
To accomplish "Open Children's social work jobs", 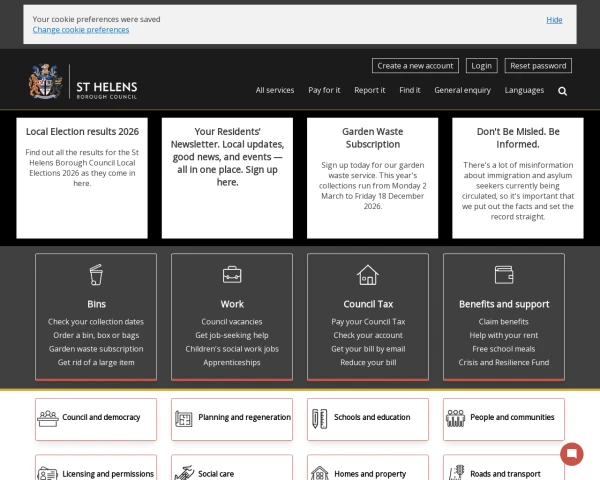I will click(x=232, y=349).
